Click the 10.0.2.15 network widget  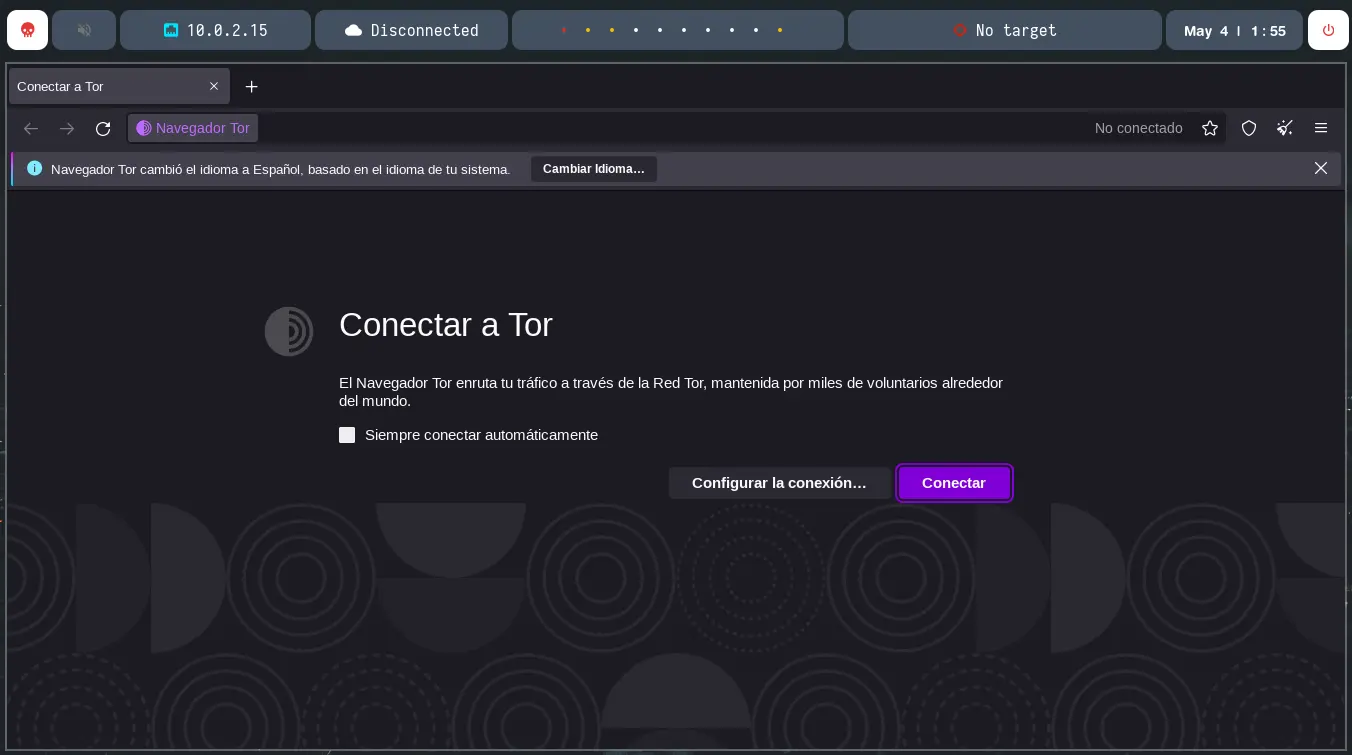pos(215,30)
